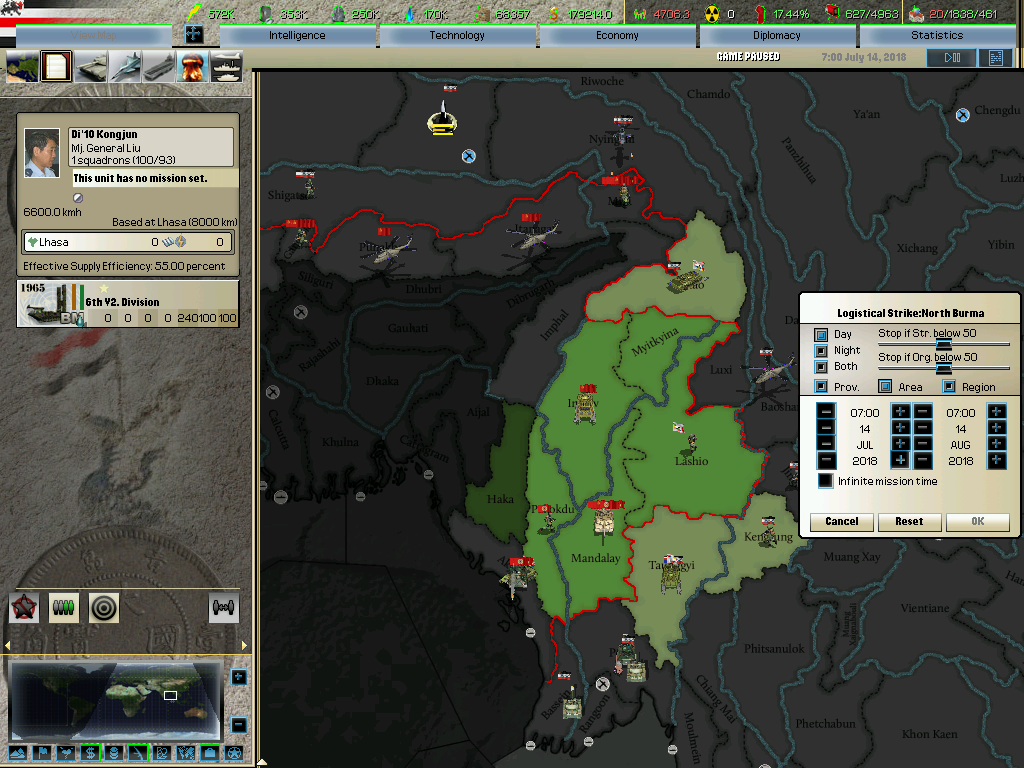1024x768 pixels.
Task: Choose the Region scope option
Action: tap(949, 387)
